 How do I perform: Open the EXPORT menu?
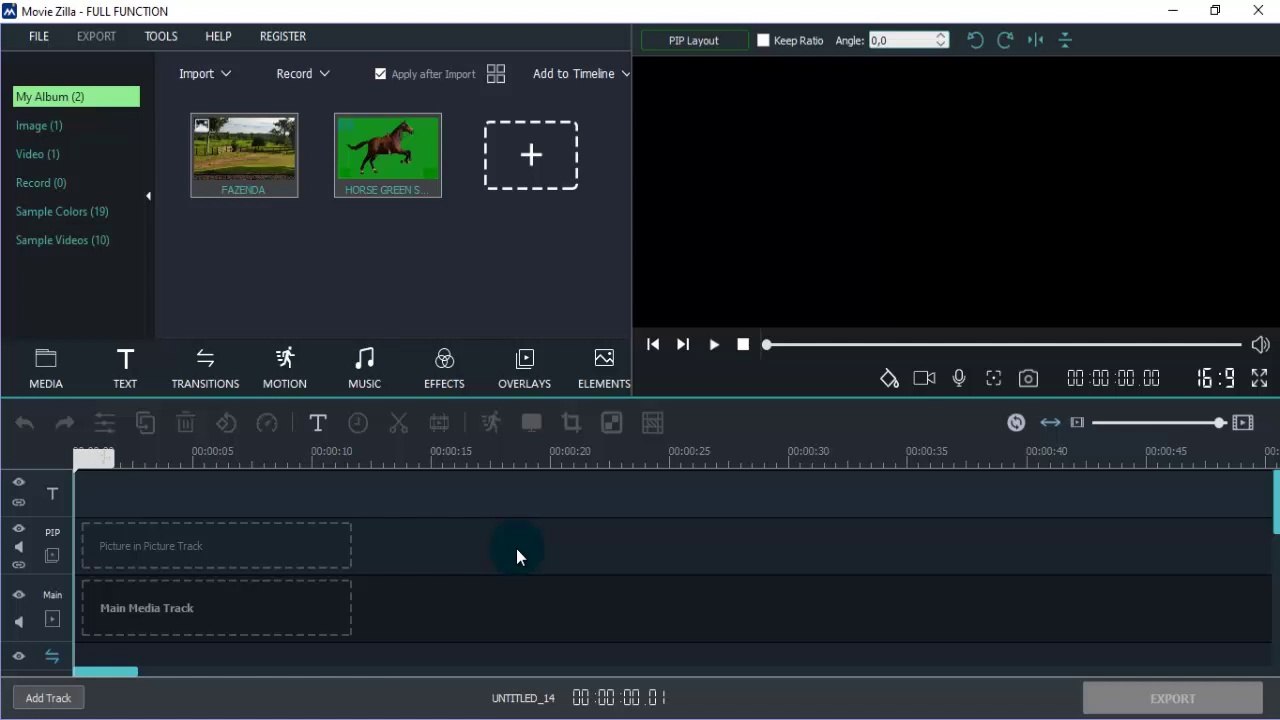pyautogui.click(x=96, y=36)
